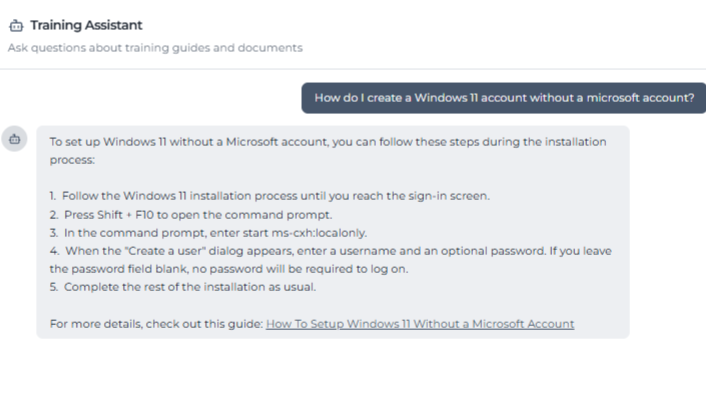706x397 pixels.
Task: Click the subtitle "Ask questions about training guides and documents"
Action: pos(155,48)
